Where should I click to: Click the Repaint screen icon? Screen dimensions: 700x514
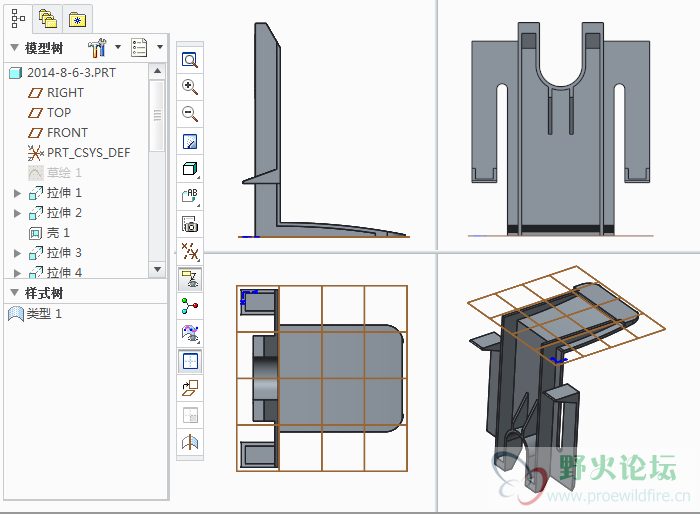pyautogui.click(x=190, y=142)
